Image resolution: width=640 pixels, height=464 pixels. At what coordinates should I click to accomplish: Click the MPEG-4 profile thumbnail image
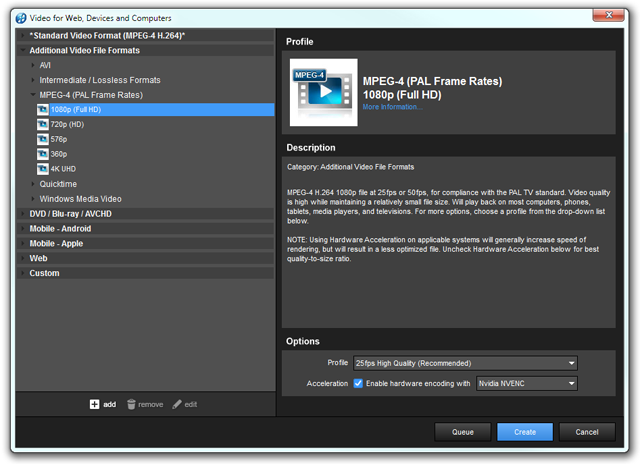[x=322, y=92]
